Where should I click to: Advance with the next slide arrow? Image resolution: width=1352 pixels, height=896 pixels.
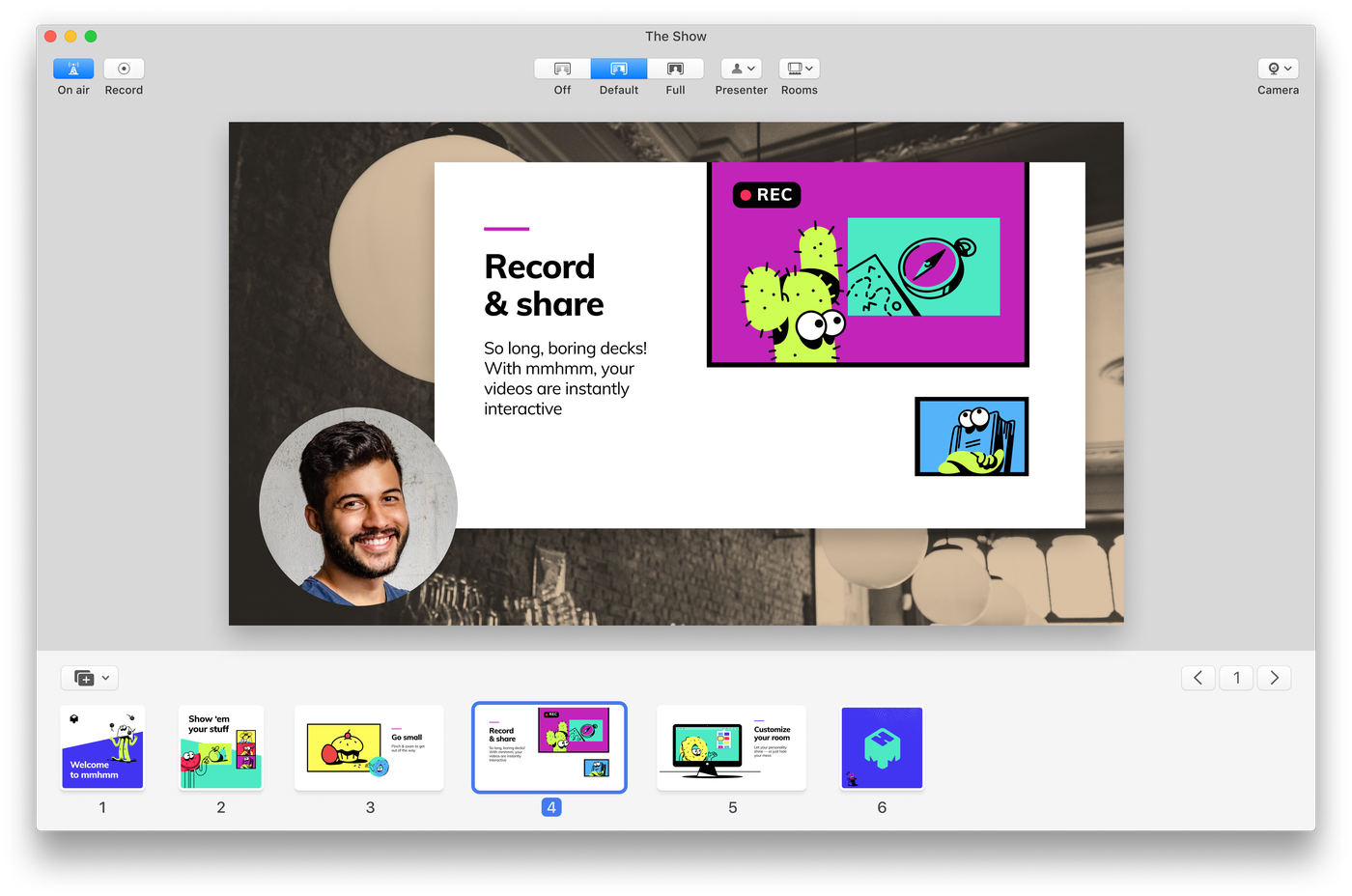[x=1274, y=678]
